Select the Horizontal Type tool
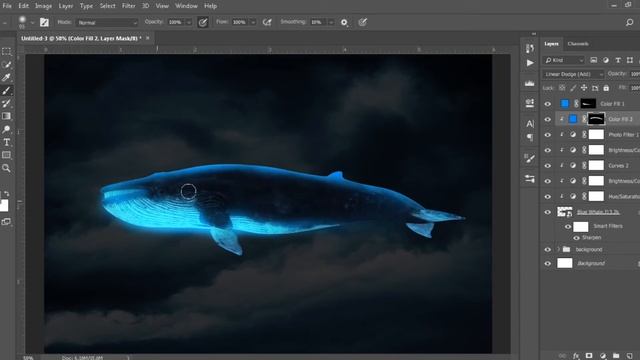The height and width of the screenshot is (360, 640). pos(6,142)
